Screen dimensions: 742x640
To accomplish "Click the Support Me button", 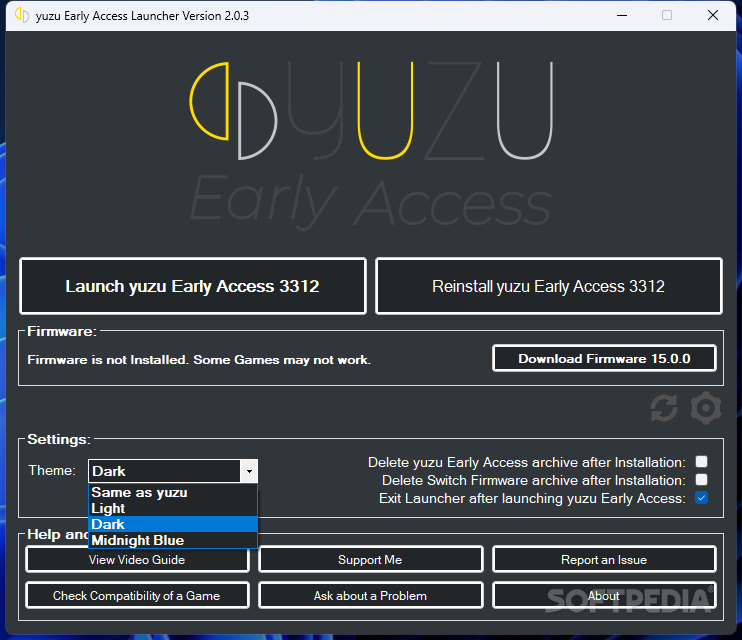I will pos(371,560).
